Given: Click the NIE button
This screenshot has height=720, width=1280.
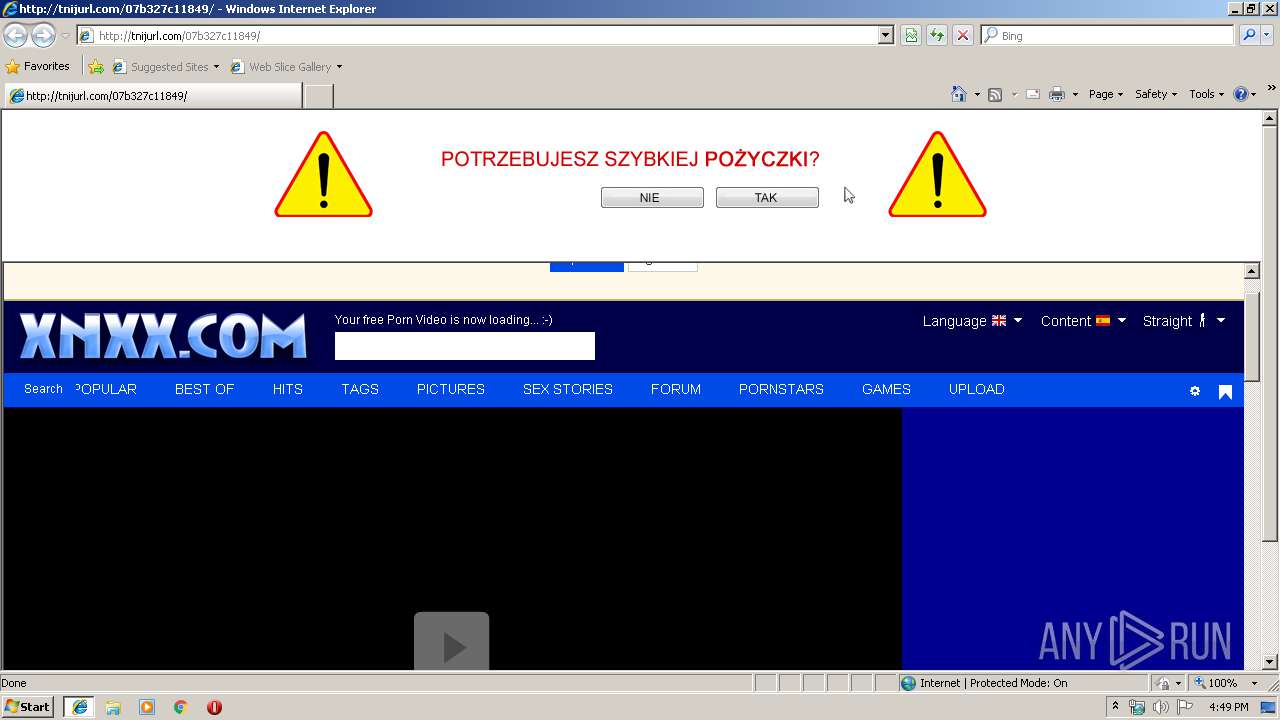Looking at the screenshot, I should click(652, 198).
